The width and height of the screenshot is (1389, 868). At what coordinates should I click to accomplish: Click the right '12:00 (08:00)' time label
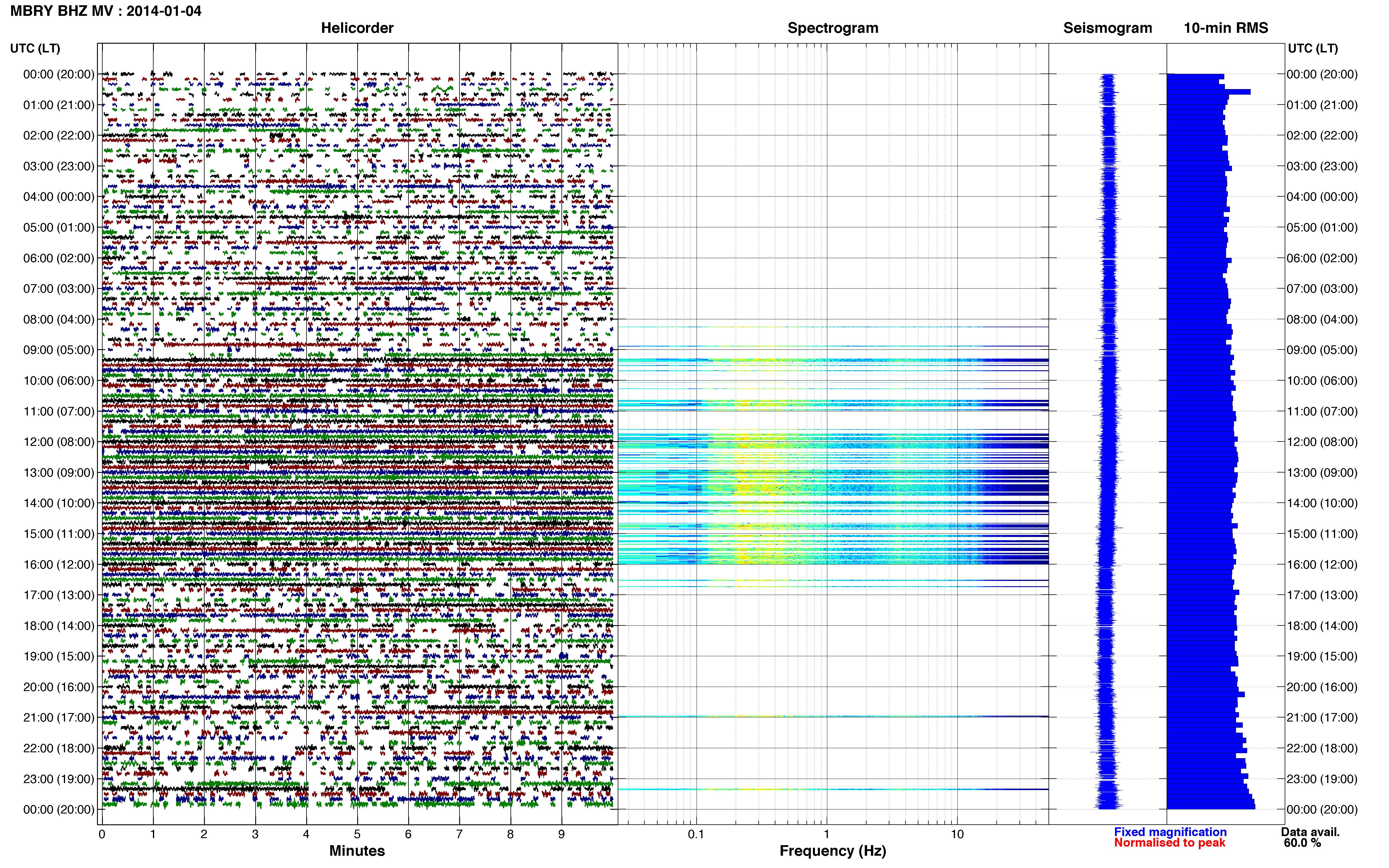[x=1322, y=442]
